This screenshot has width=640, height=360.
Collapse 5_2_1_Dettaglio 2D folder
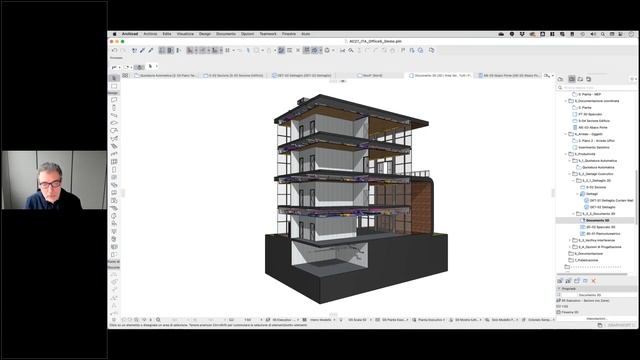[x=573, y=181]
